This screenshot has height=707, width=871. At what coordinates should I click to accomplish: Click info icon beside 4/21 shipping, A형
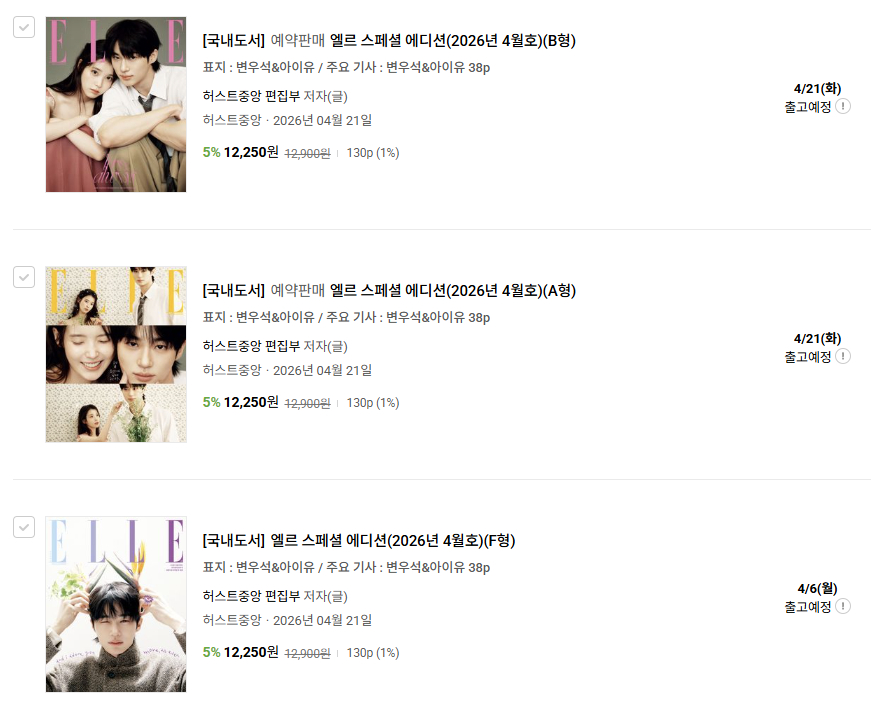click(x=843, y=356)
